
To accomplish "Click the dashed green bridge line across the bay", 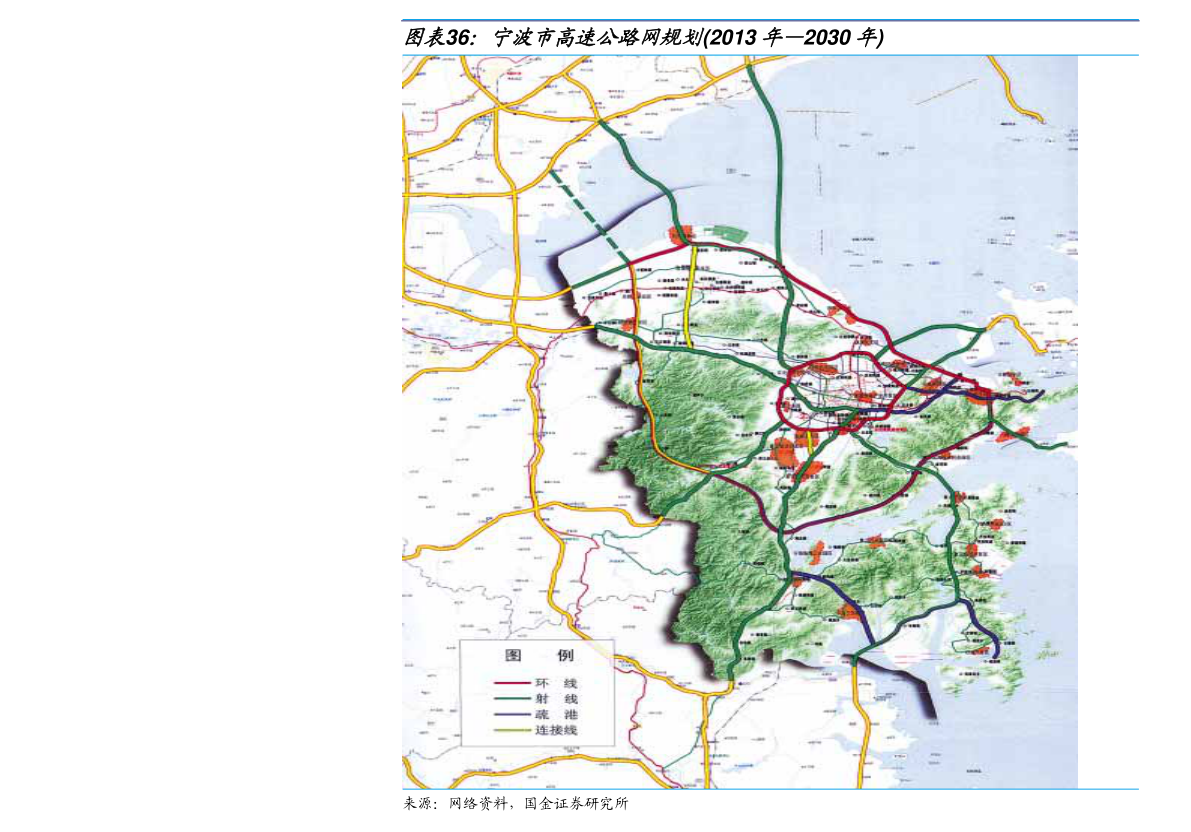I will [590, 215].
